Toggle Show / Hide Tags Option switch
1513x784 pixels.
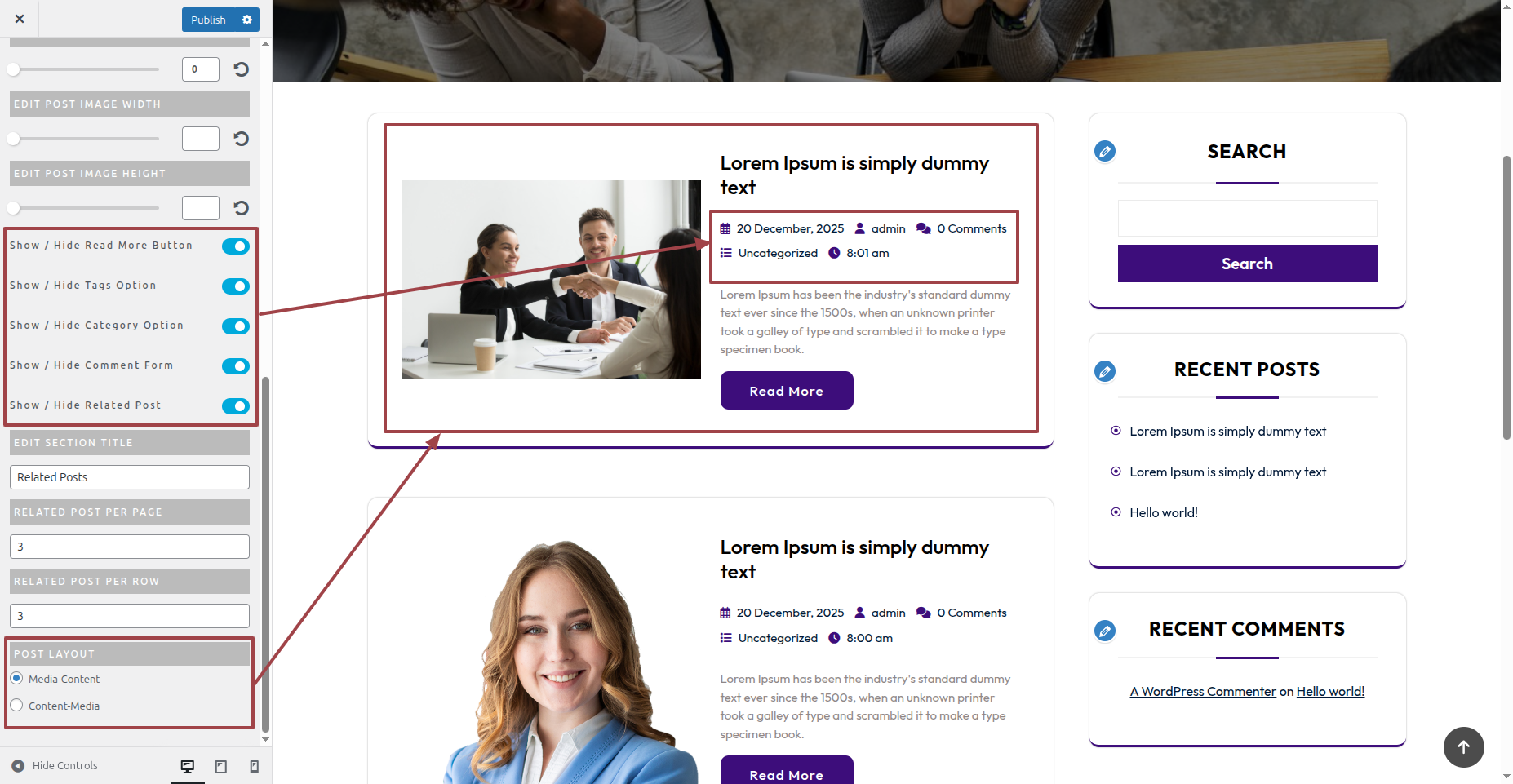(x=236, y=286)
